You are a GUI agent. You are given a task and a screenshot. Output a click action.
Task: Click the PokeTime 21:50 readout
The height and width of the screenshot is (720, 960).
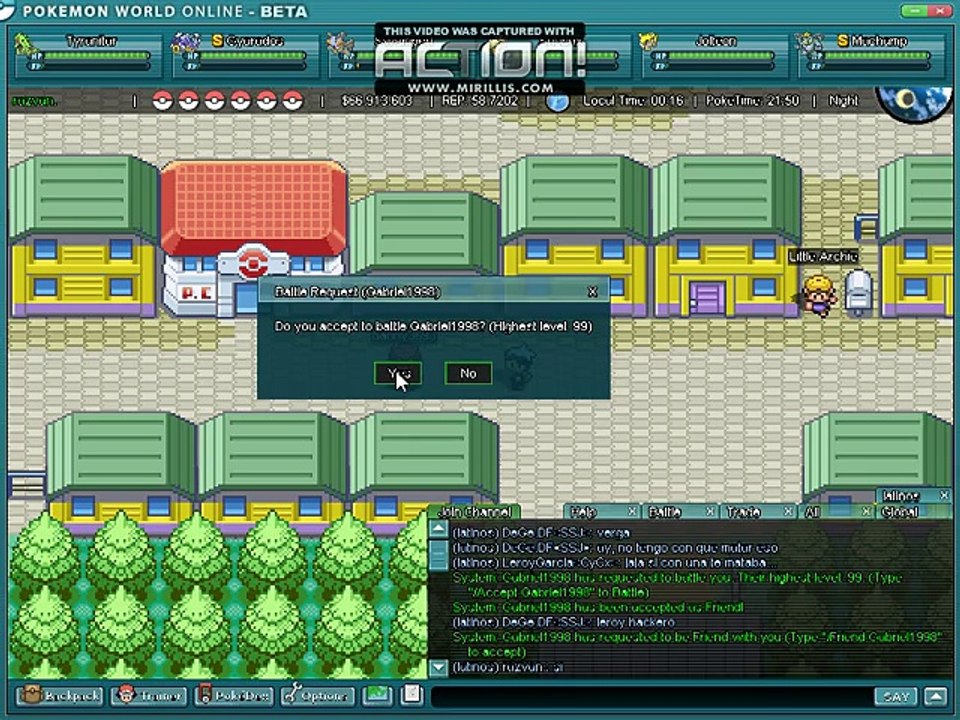[752, 100]
